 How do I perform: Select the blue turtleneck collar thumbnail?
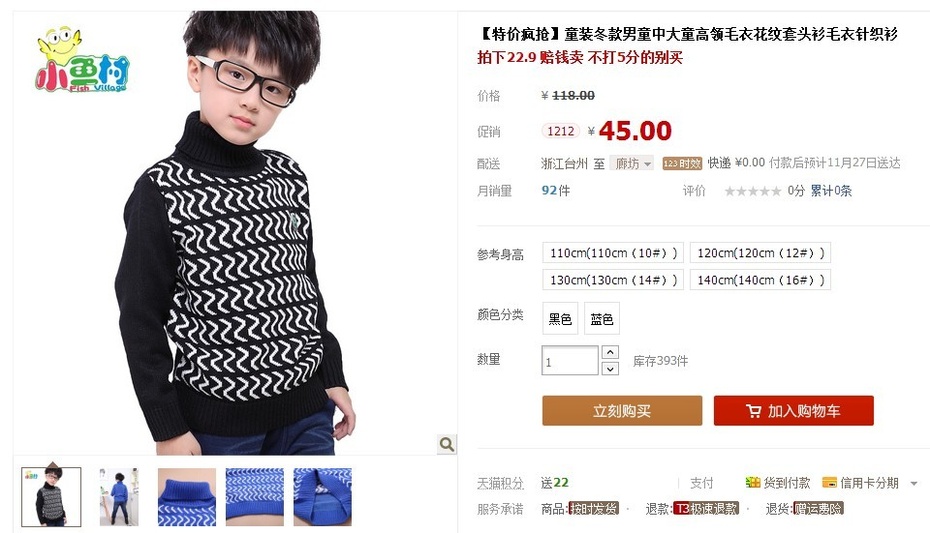(x=187, y=497)
